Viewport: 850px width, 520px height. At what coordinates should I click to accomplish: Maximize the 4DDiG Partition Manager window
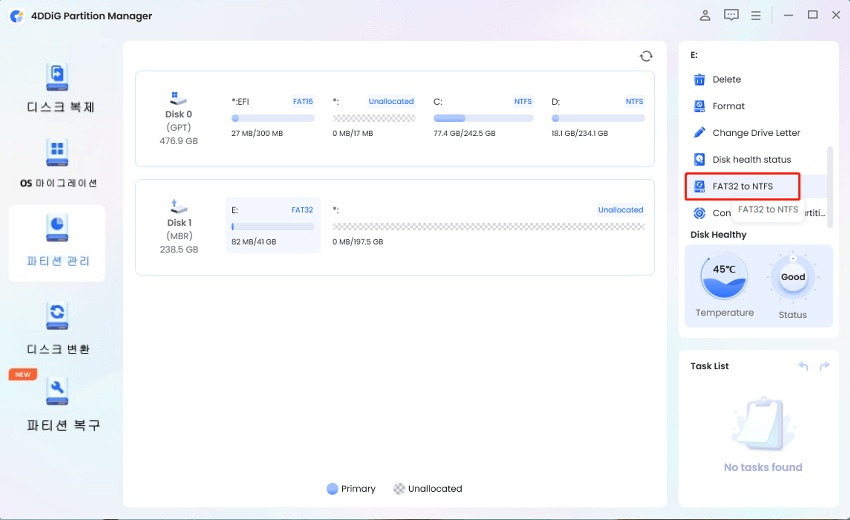click(x=813, y=15)
